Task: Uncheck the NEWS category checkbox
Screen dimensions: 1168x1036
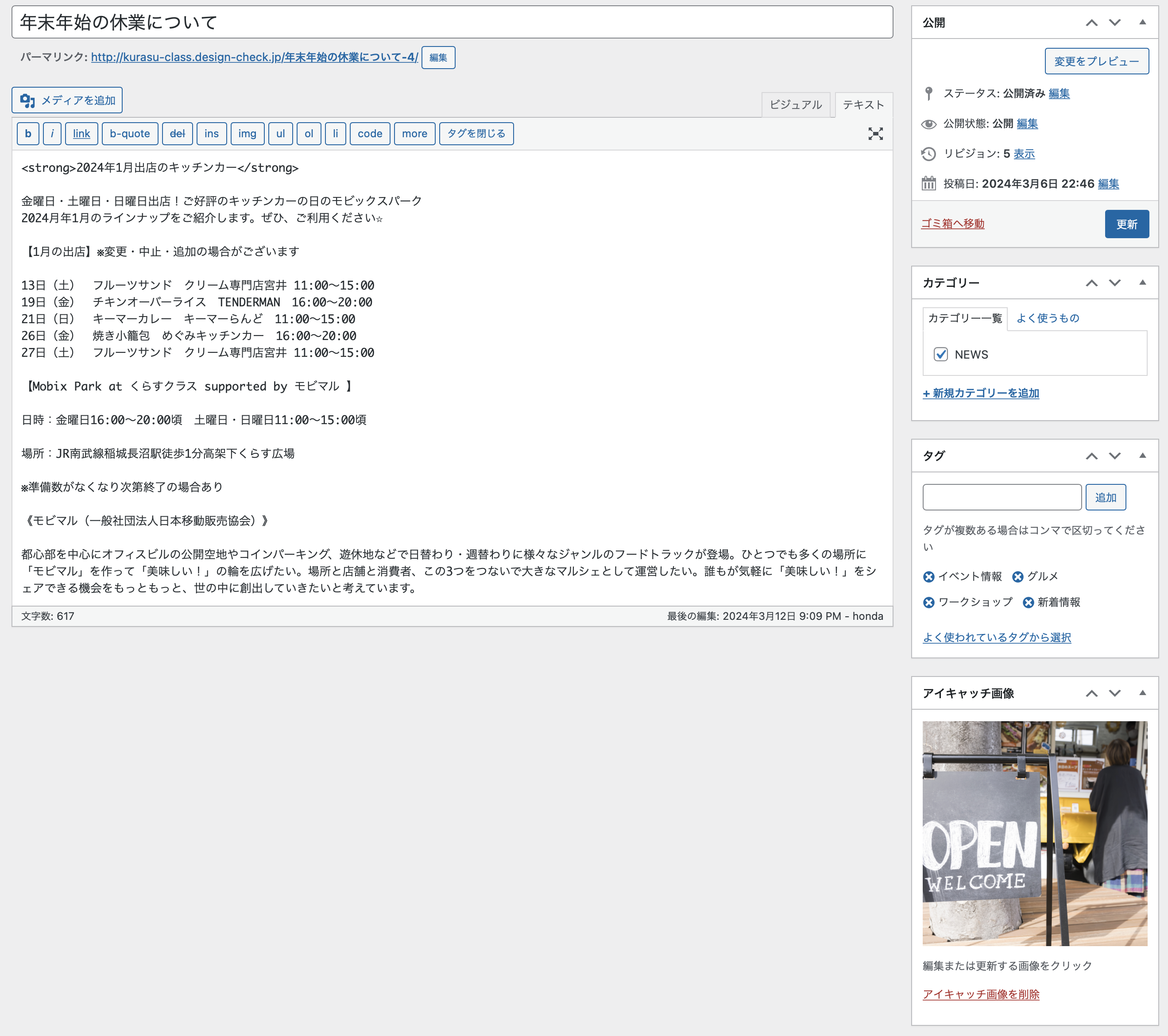Action: [x=940, y=354]
